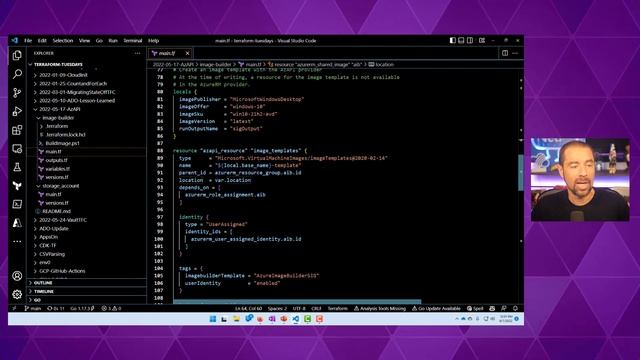Click the UTF-8 encoding selector
Image resolution: width=640 pixels, height=360 pixels.
pos(299,309)
